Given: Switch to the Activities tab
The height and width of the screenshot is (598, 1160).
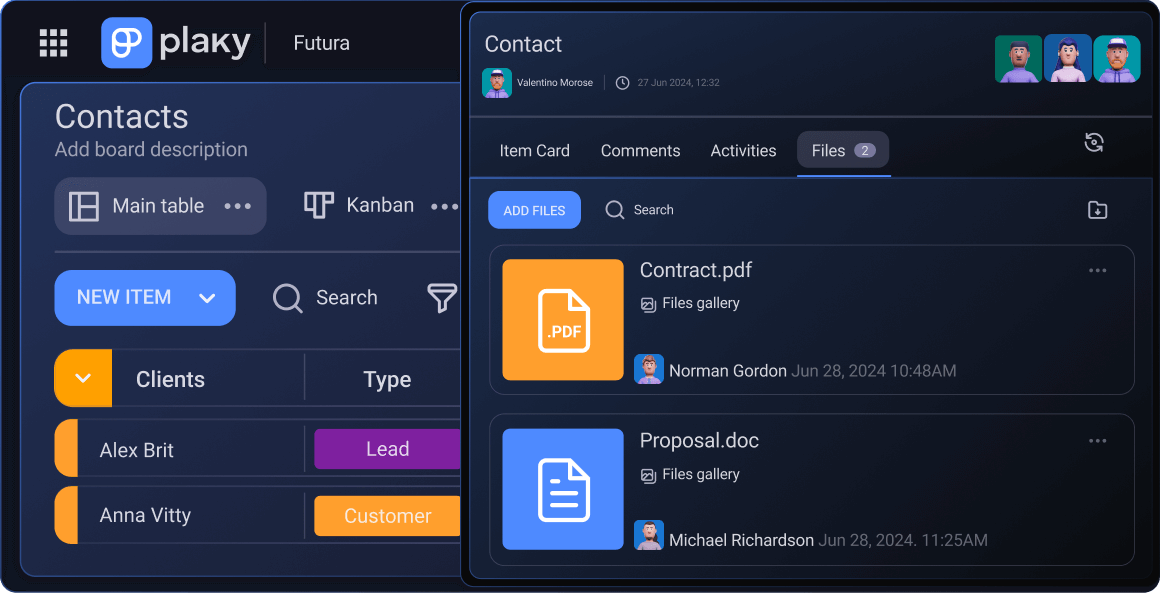Looking at the screenshot, I should tap(742, 150).
